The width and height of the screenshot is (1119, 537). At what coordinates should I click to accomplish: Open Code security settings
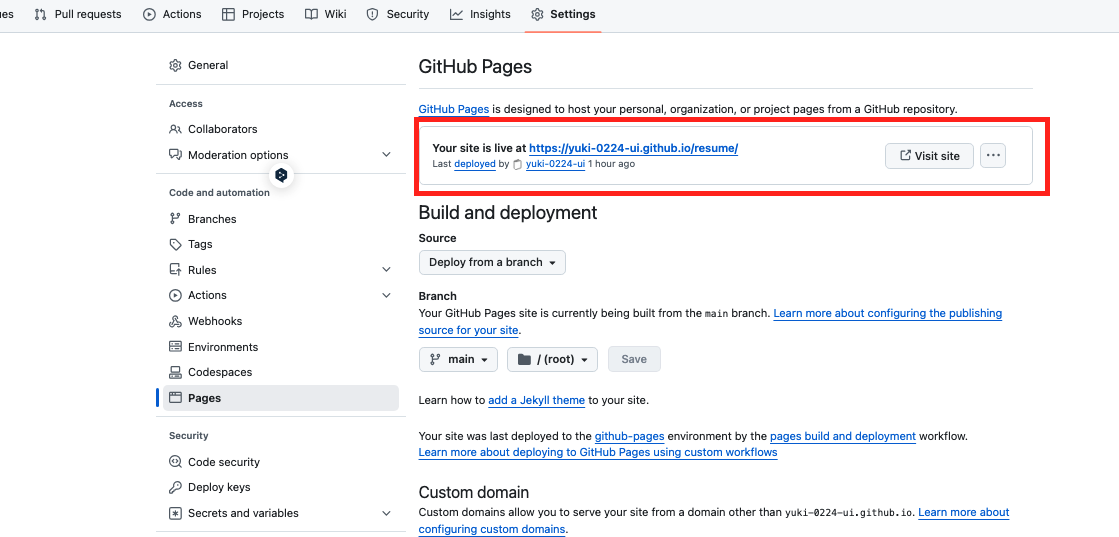pos(280,462)
